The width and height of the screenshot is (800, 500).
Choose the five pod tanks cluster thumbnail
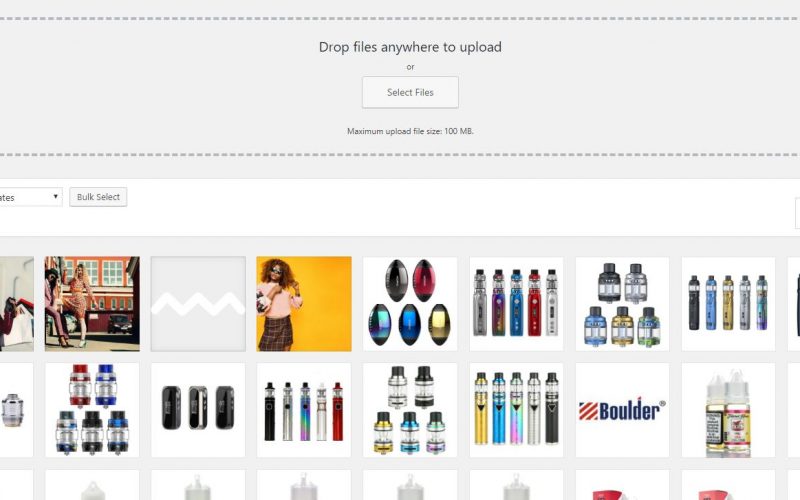click(x=622, y=304)
